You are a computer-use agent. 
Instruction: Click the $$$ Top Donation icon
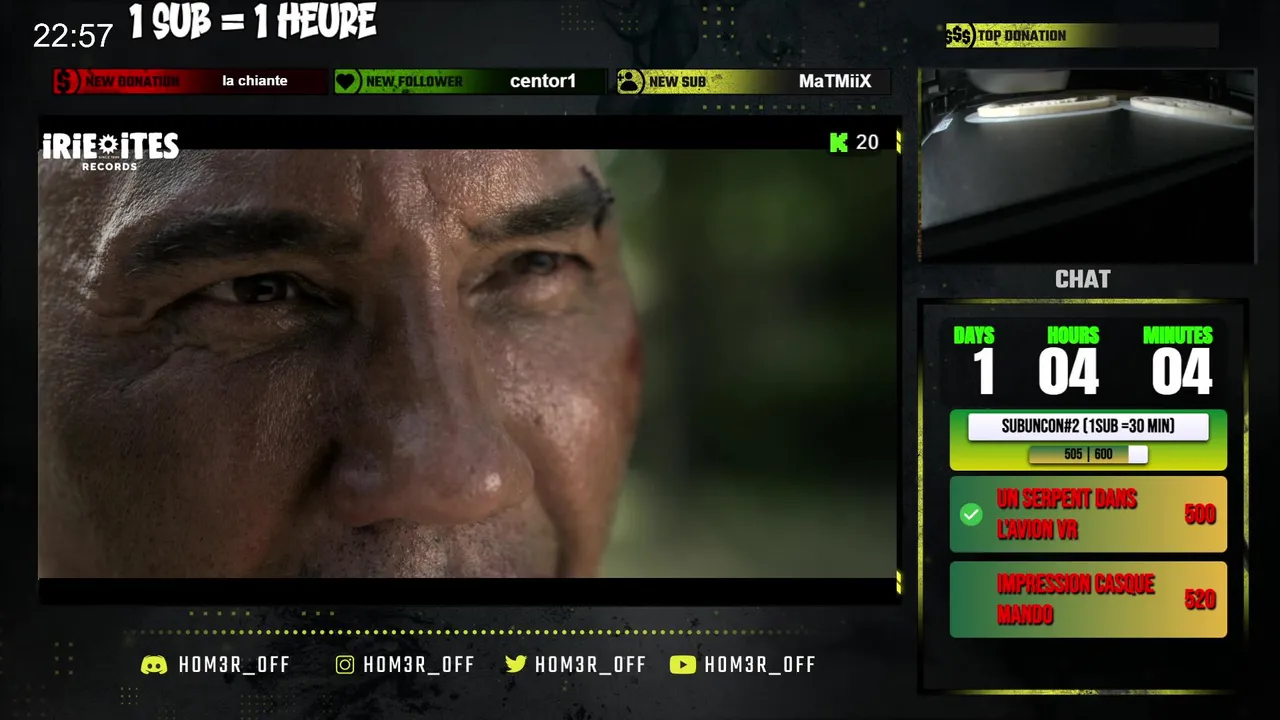(959, 36)
